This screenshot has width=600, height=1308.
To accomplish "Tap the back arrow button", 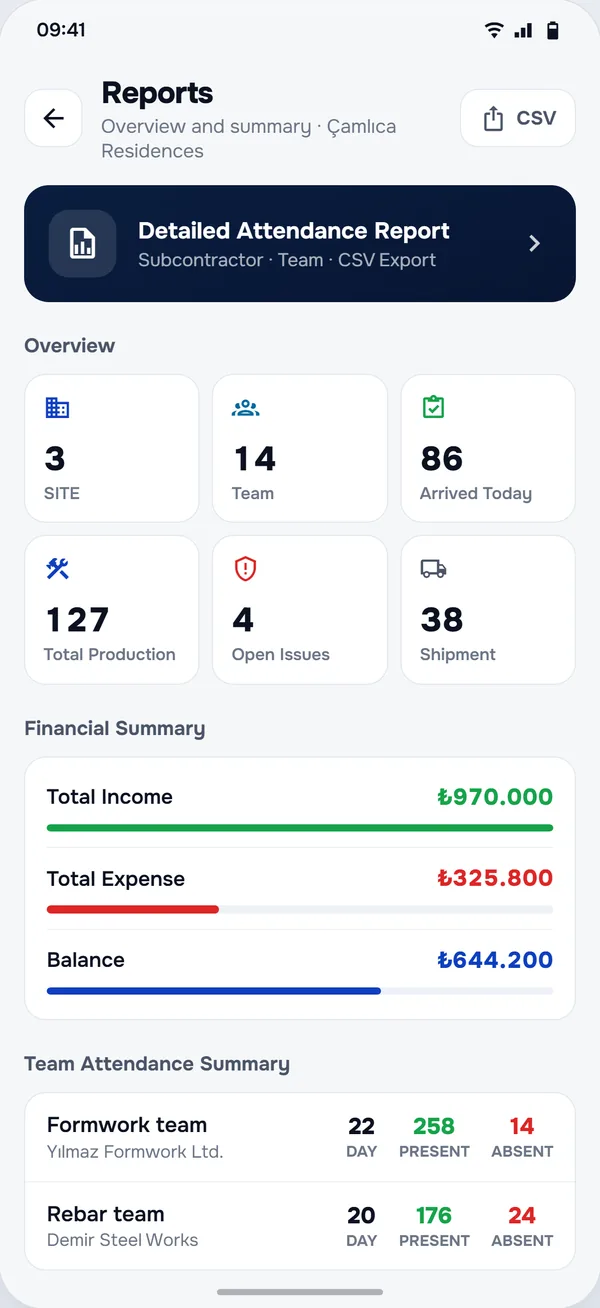I will (53, 118).
